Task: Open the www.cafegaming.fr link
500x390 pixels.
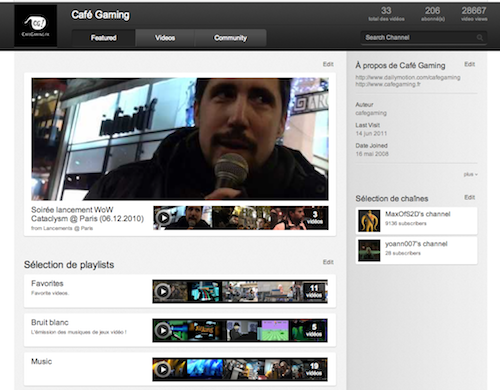Action: pos(388,84)
